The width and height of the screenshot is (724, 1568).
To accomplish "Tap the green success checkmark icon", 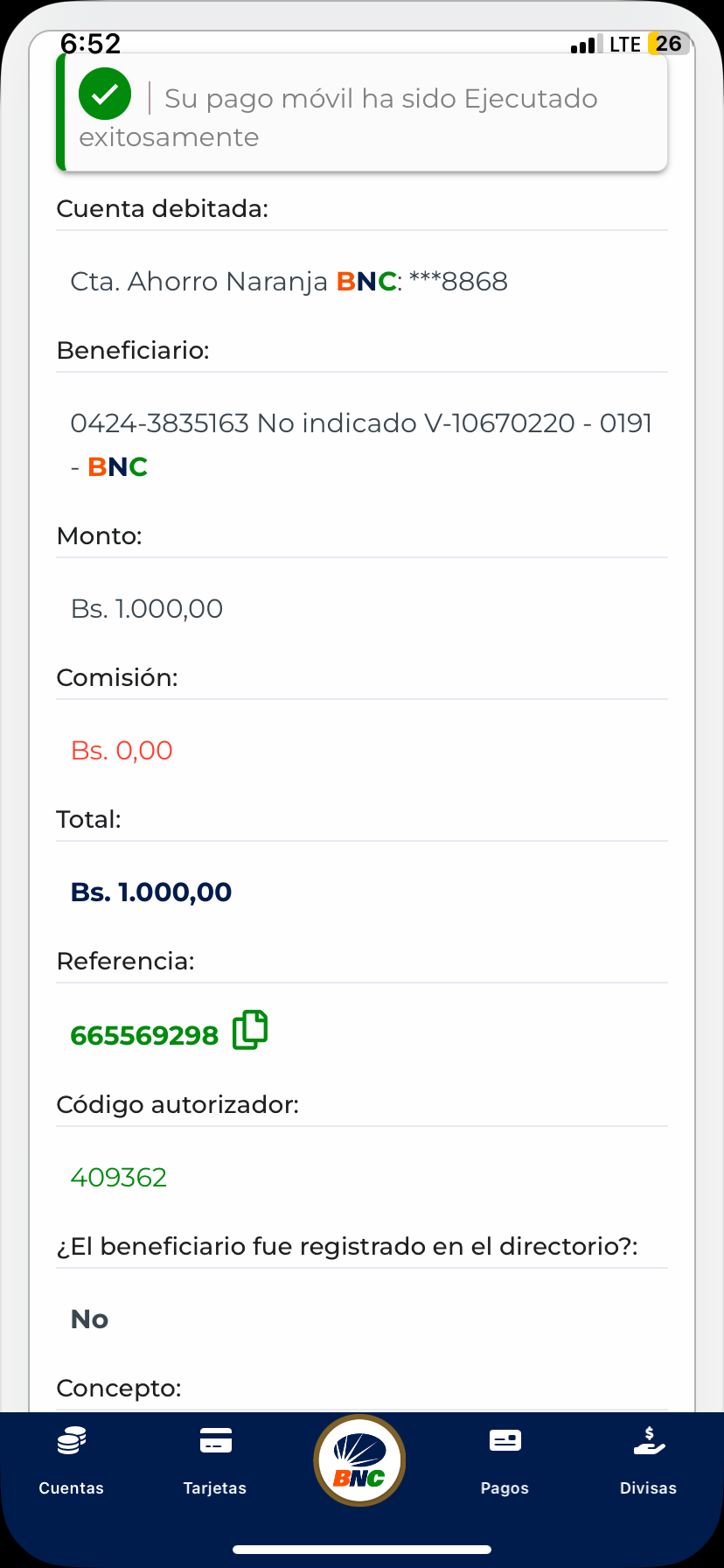I will 105,94.
